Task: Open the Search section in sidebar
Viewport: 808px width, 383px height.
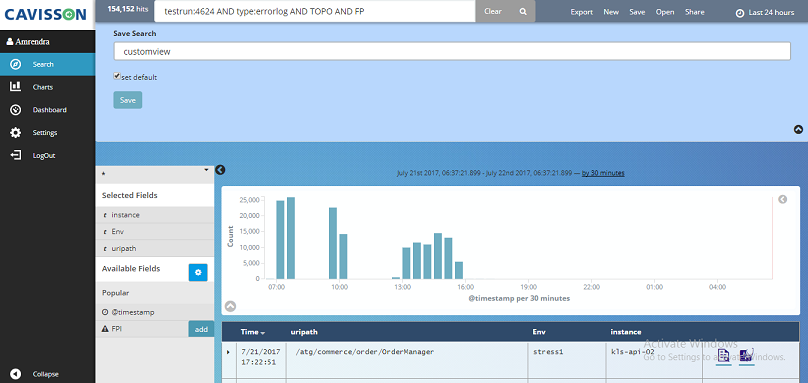Action: click(47, 64)
